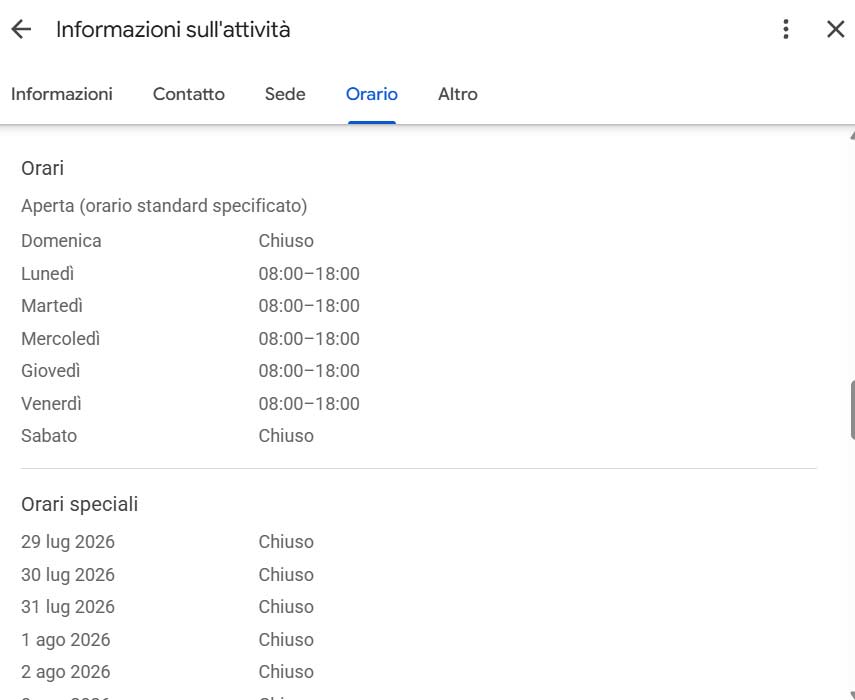Select the Sabato row label
Screen dimensions: 855x700
[49, 436]
